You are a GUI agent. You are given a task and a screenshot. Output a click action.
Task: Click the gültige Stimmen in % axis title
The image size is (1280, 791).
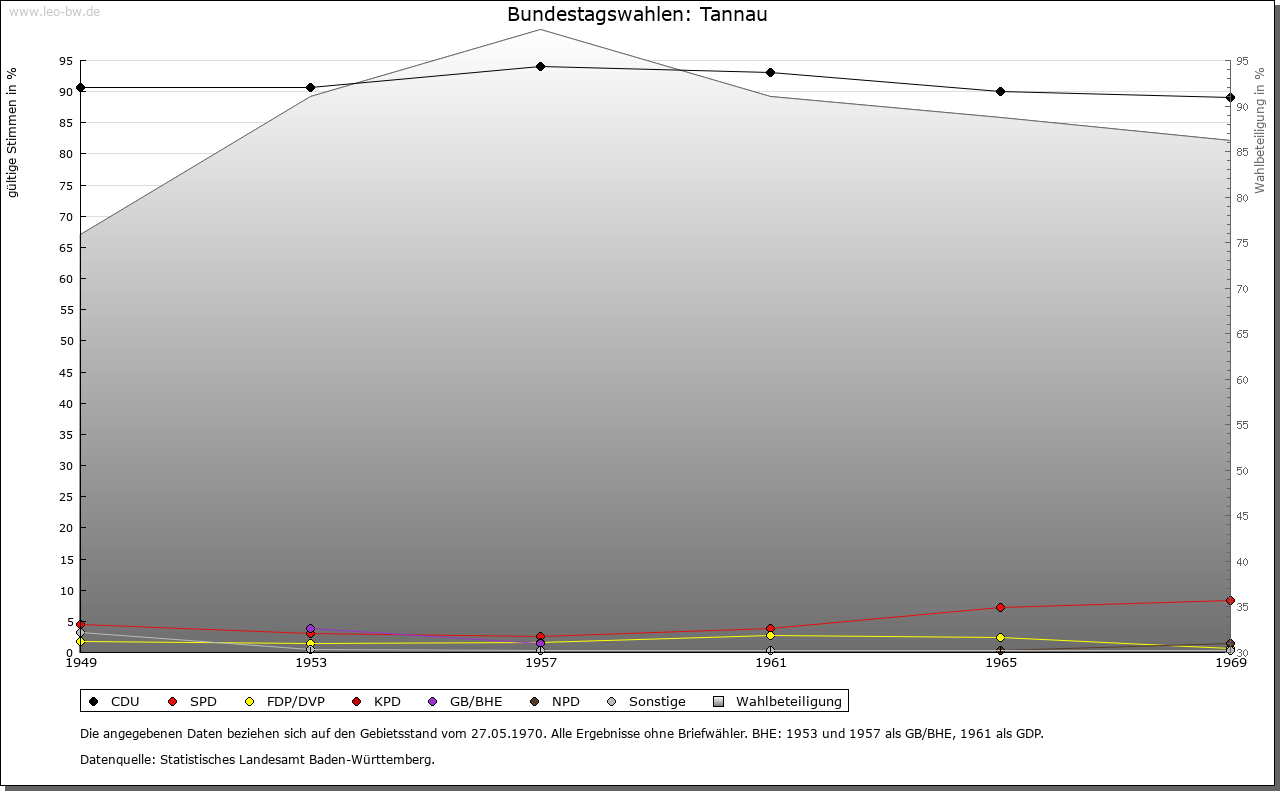pyautogui.click(x=12, y=133)
